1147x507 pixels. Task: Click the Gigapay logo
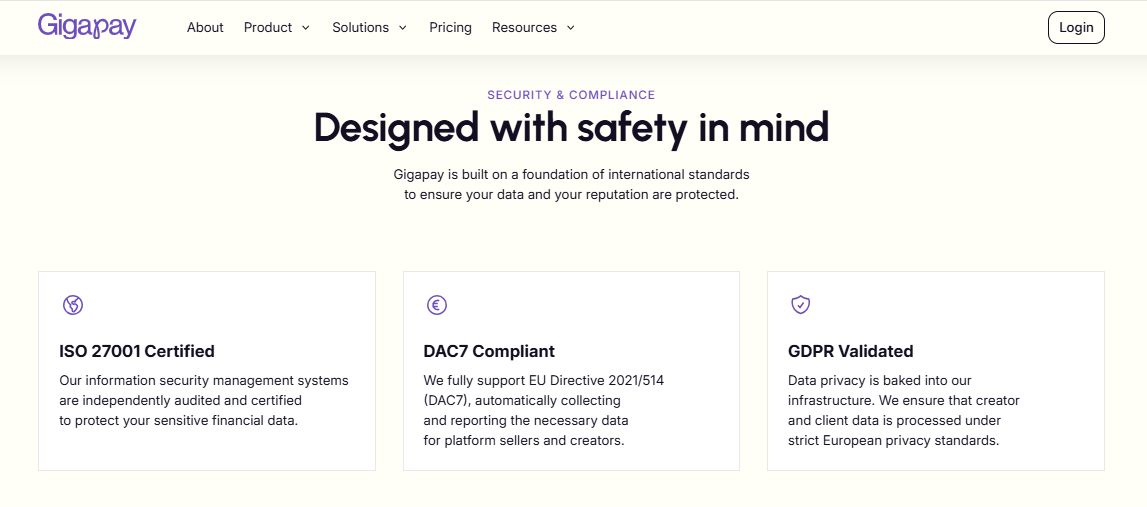click(x=87, y=26)
